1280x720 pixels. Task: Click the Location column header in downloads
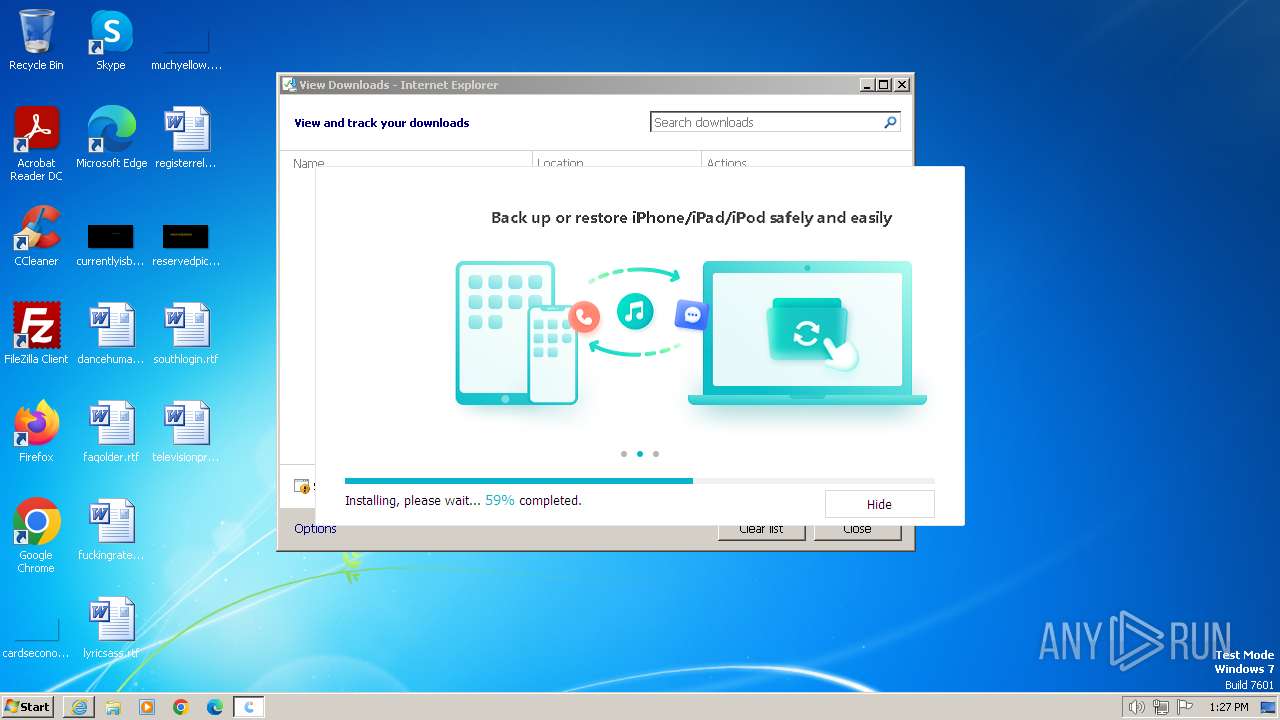click(x=560, y=161)
